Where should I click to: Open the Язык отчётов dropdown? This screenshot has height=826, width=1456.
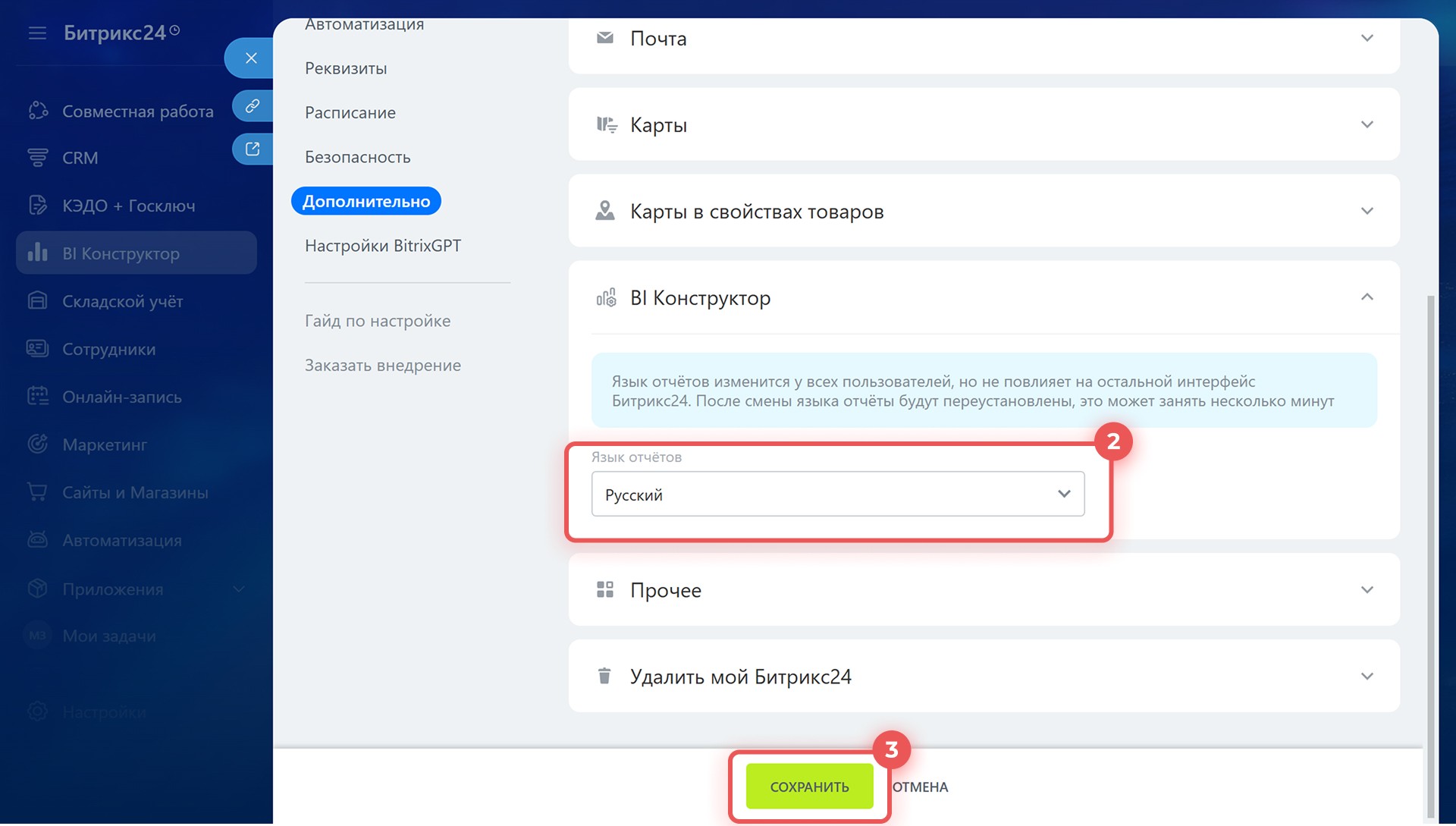click(x=837, y=495)
